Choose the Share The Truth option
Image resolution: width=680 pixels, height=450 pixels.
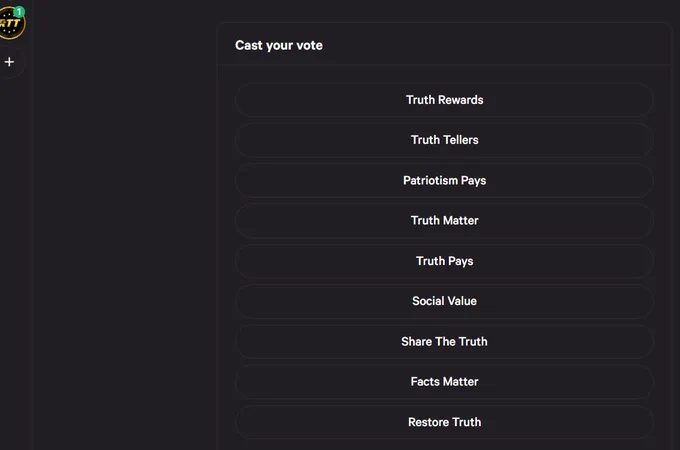point(444,342)
